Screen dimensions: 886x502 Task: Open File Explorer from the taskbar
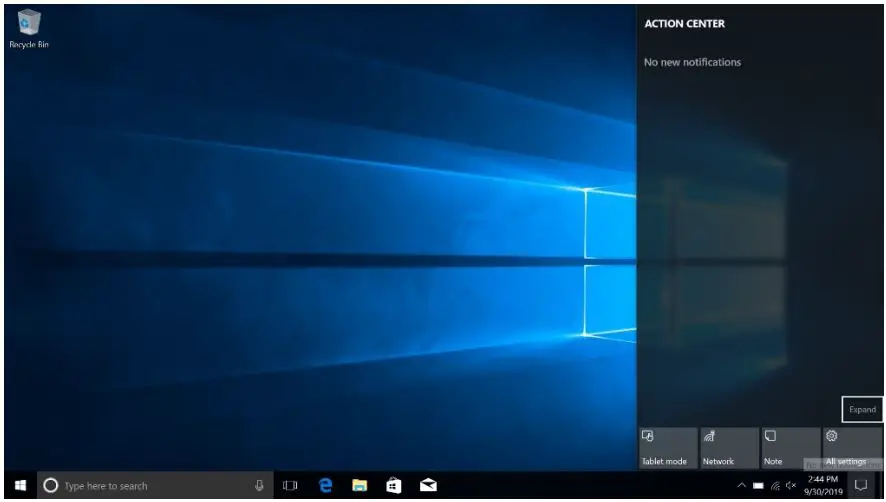click(359, 485)
